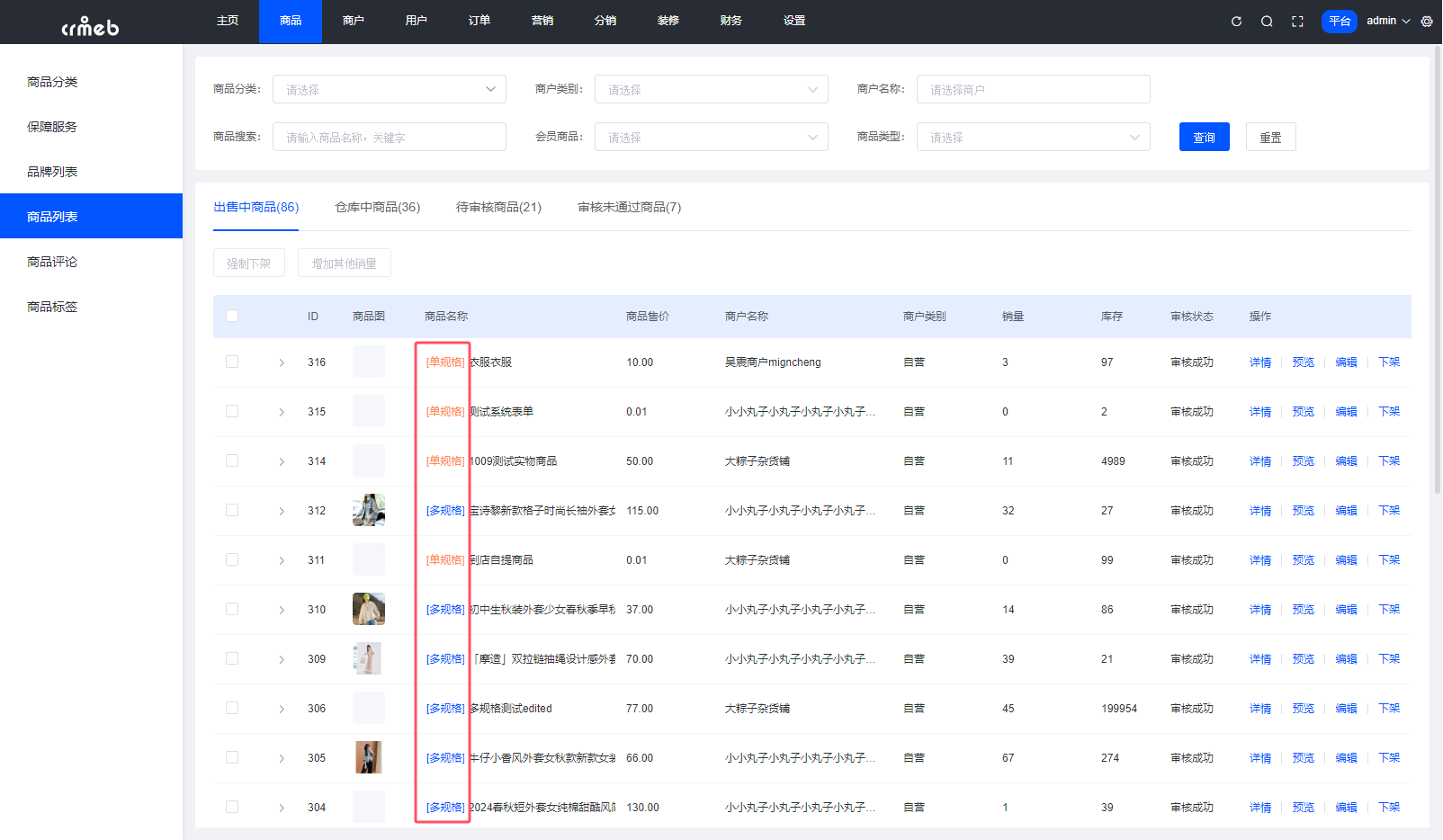Open the 会员商品 dropdown
1443x840 pixels.
click(711, 136)
